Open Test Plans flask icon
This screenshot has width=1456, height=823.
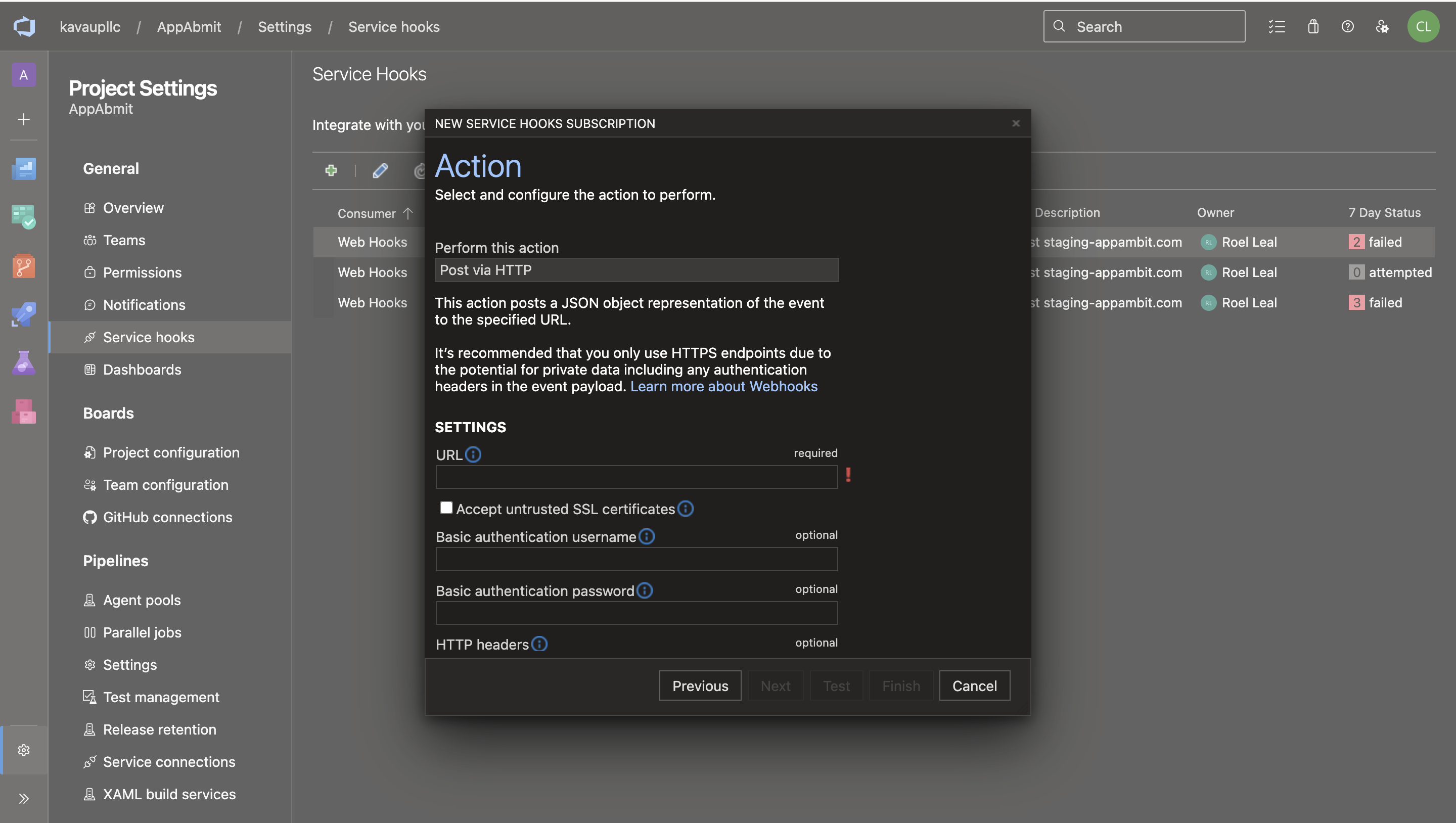click(24, 363)
